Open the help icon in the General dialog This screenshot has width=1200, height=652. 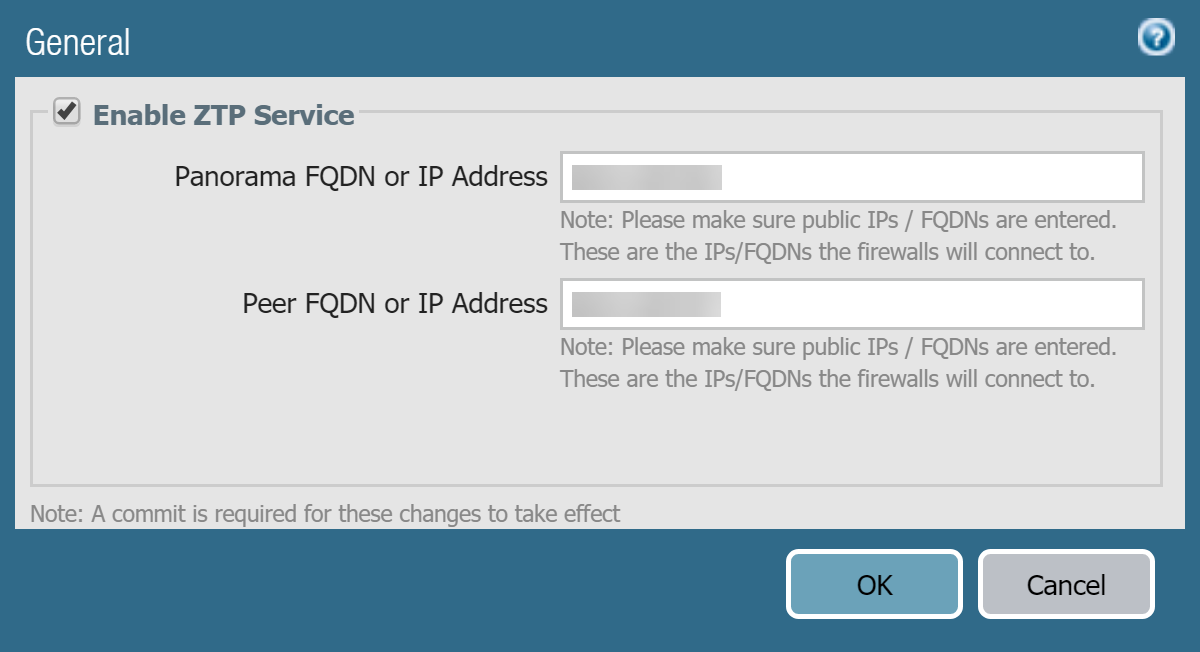[1156, 38]
